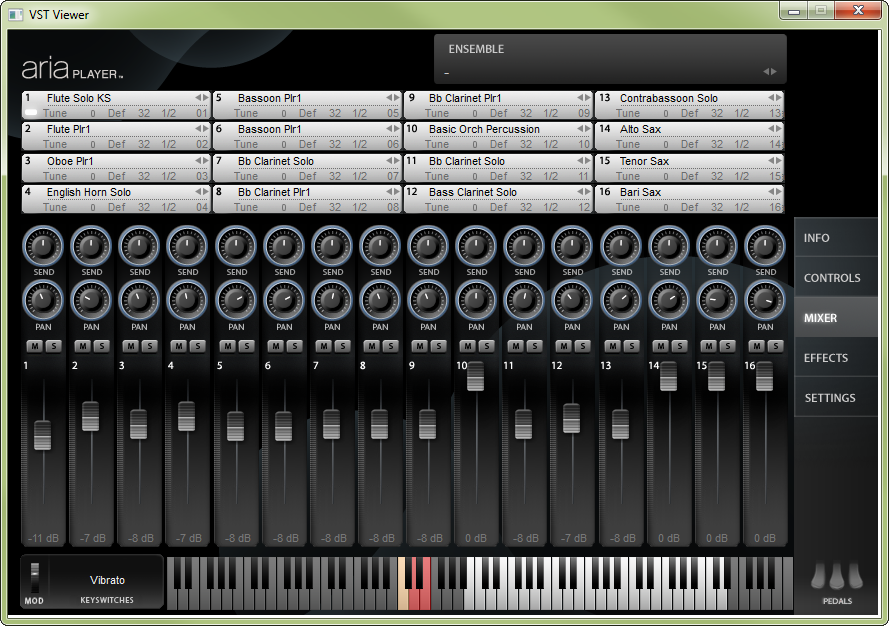Switch to the CONTROLS tab

[836, 278]
